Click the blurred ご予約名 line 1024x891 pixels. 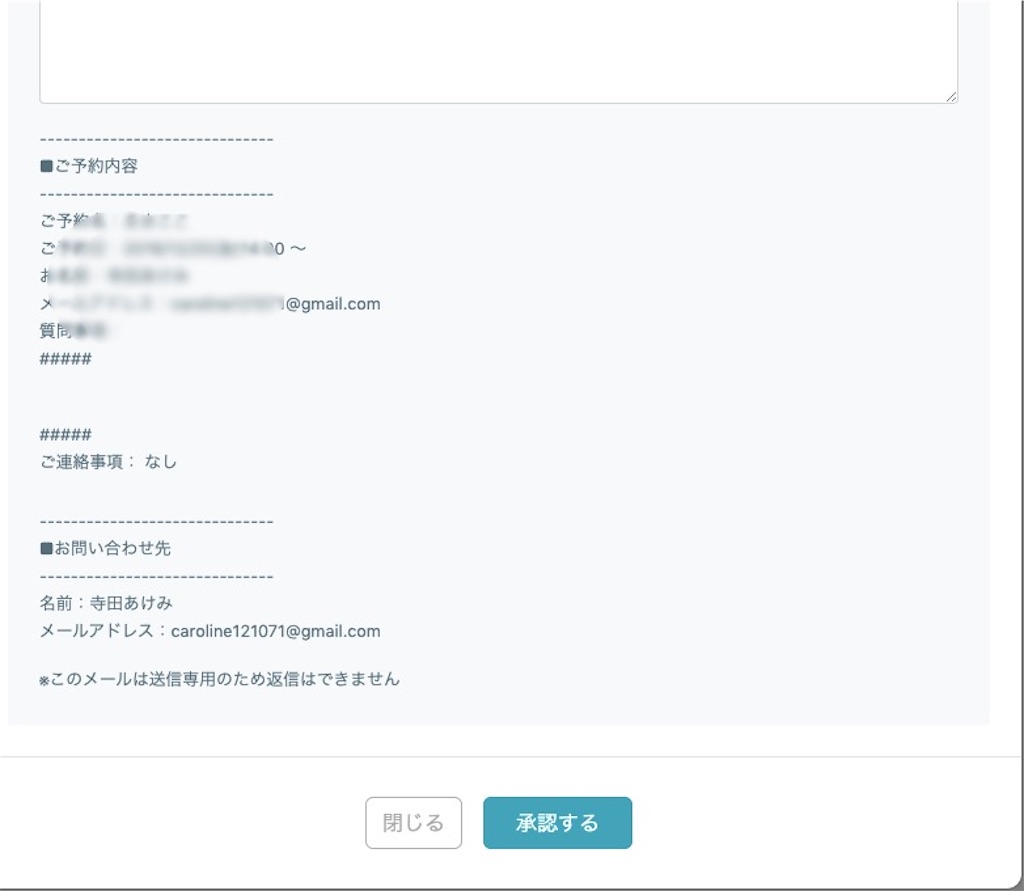(x=115, y=221)
